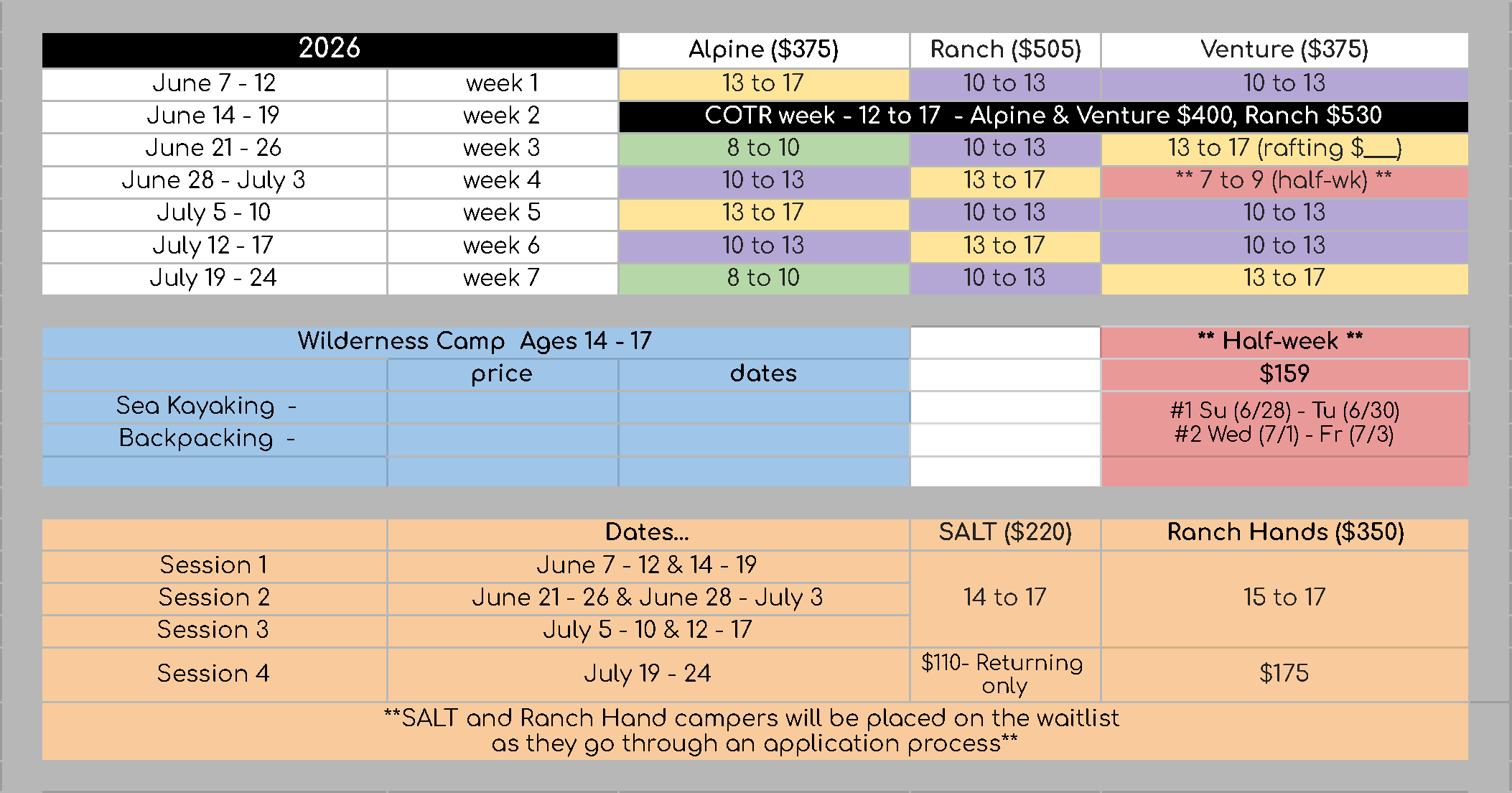Click Alpine's green "8 to 10" week 3 cell
Viewport: 1512px width, 793px height.
(x=763, y=148)
